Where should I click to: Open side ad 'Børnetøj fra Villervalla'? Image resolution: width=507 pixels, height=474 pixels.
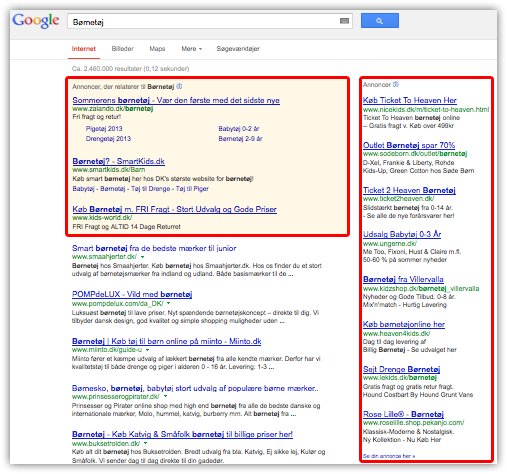coord(403,279)
